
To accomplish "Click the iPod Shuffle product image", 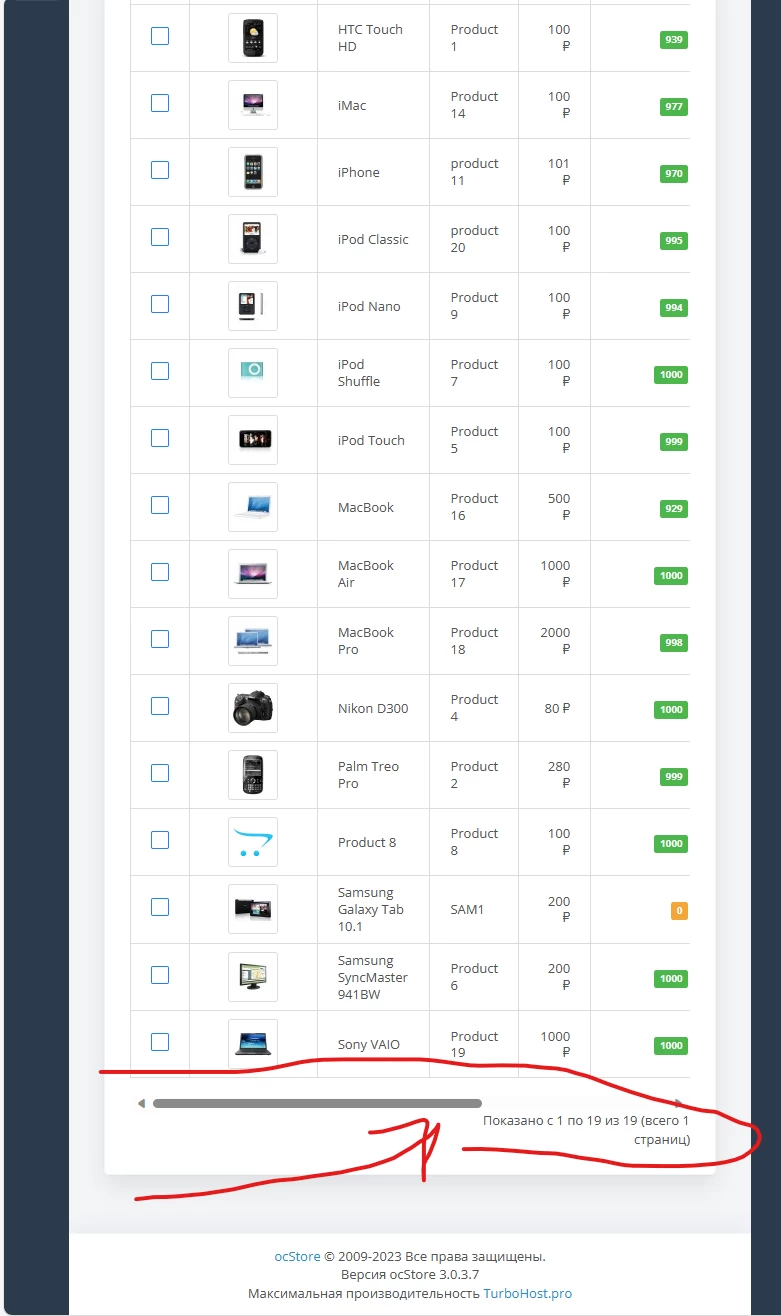I will click(x=253, y=373).
